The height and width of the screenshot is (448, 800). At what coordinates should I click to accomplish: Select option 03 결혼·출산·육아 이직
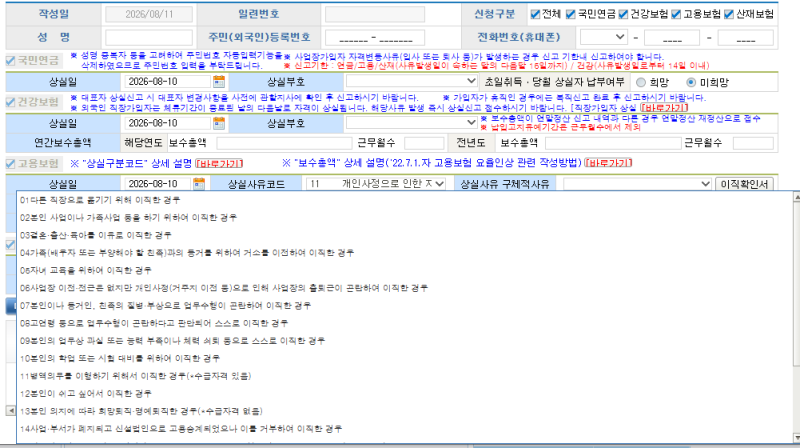pyautogui.click(x=404, y=235)
